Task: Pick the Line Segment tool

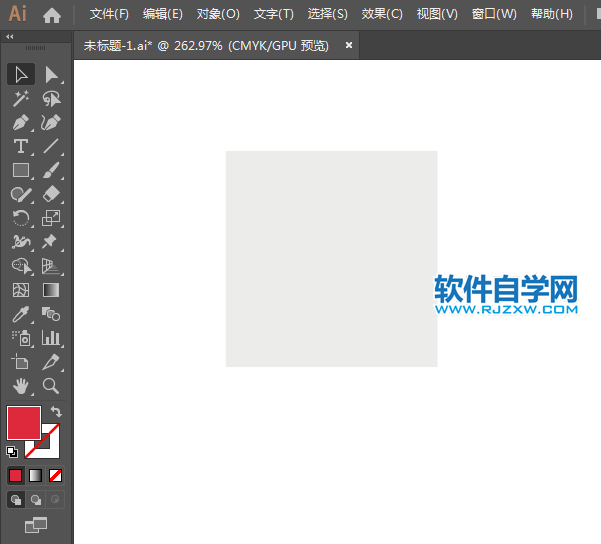Action: pyautogui.click(x=51, y=146)
